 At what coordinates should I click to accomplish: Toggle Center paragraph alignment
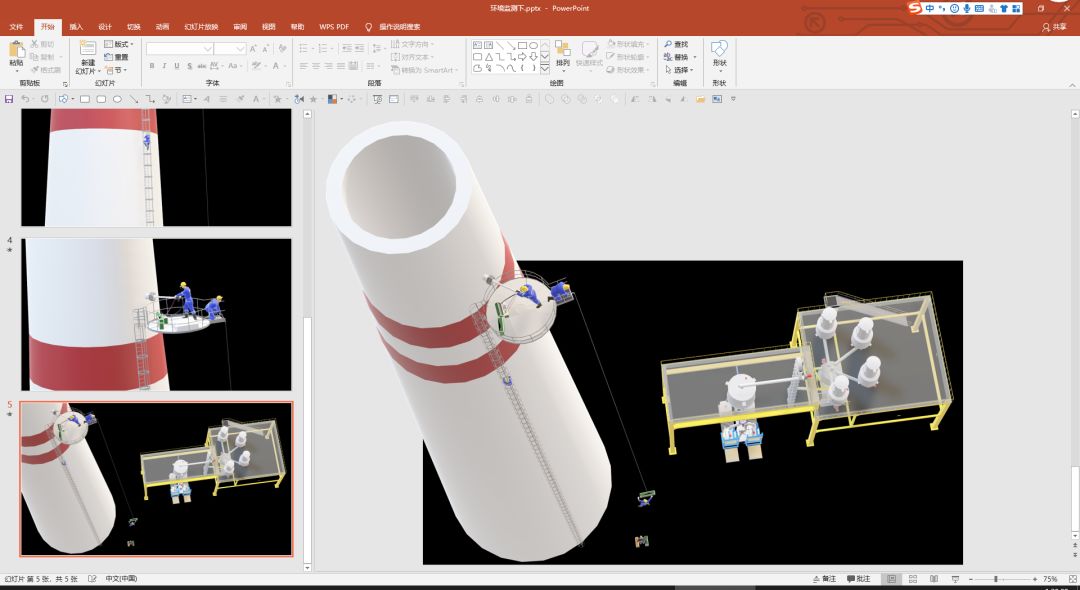315,66
